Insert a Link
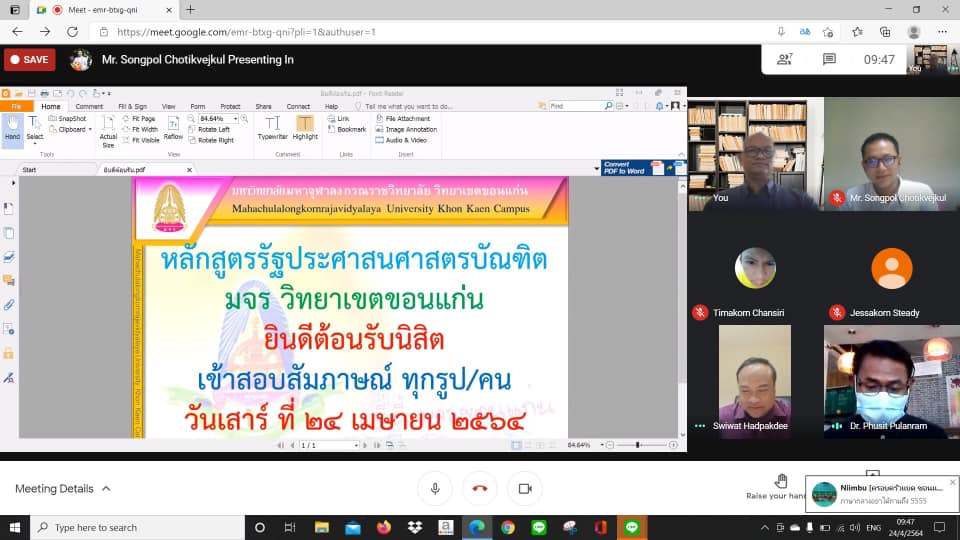Image resolution: width=960 pixels, height=540 pixels. click(339, 119)
